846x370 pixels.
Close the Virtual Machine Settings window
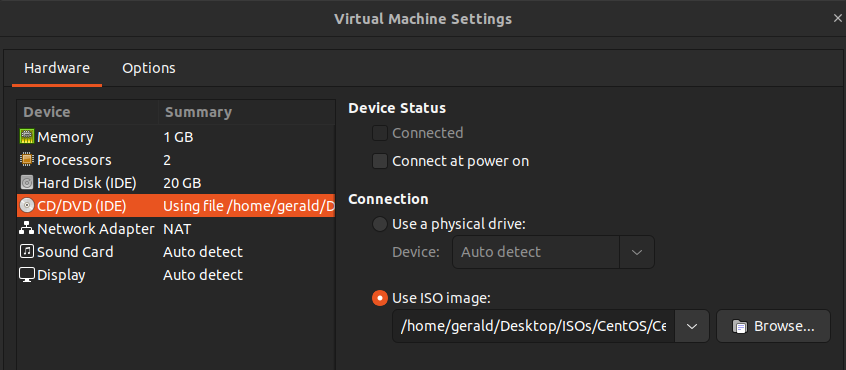tap(837, 19)
